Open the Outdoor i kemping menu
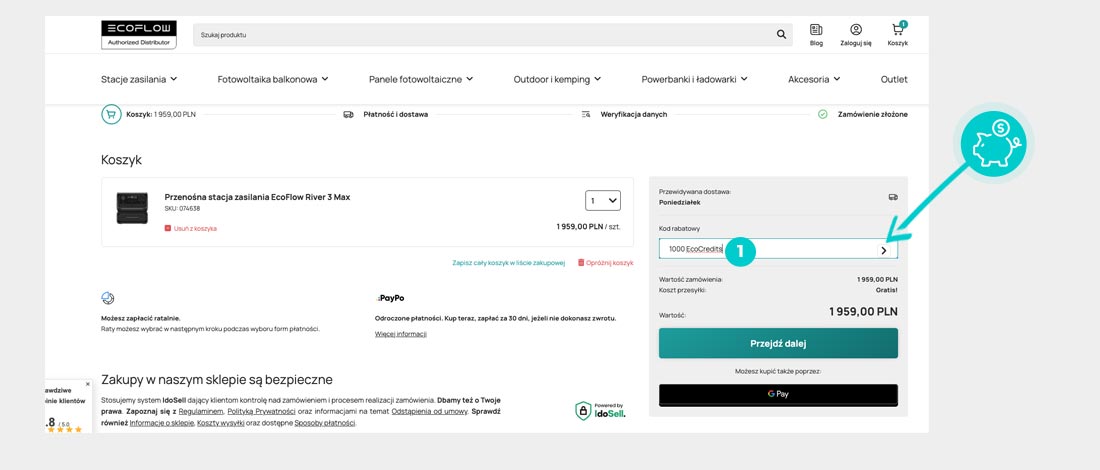This screenshot has height=470, width=1100. tap(558, 79)
